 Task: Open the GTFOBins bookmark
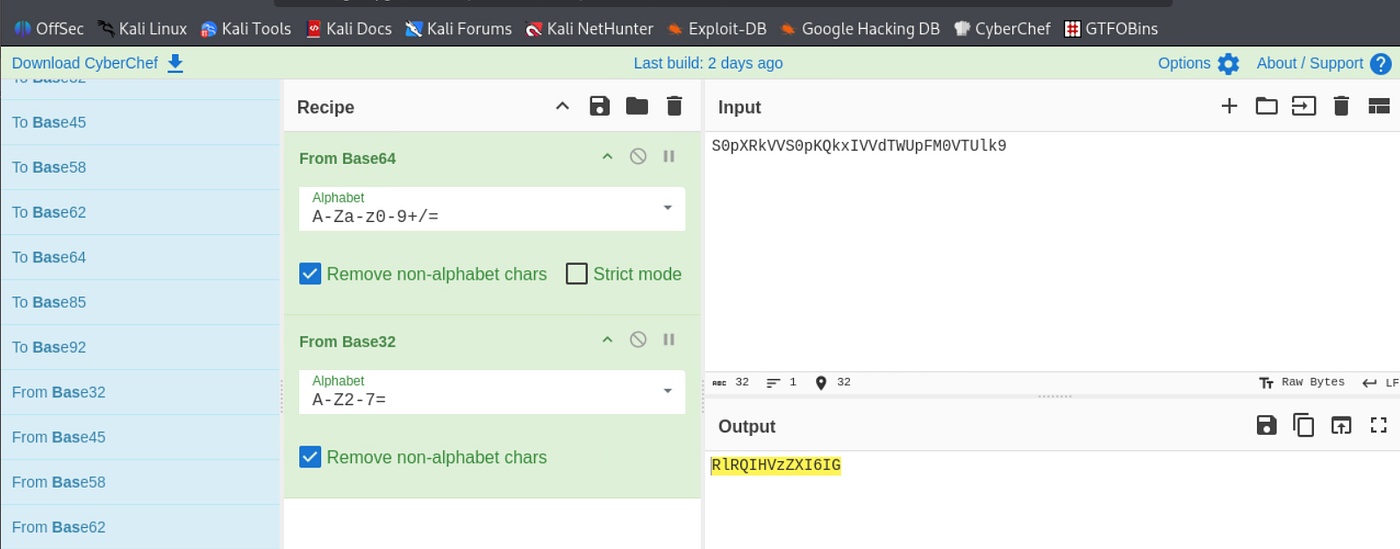click(1111, 28)
